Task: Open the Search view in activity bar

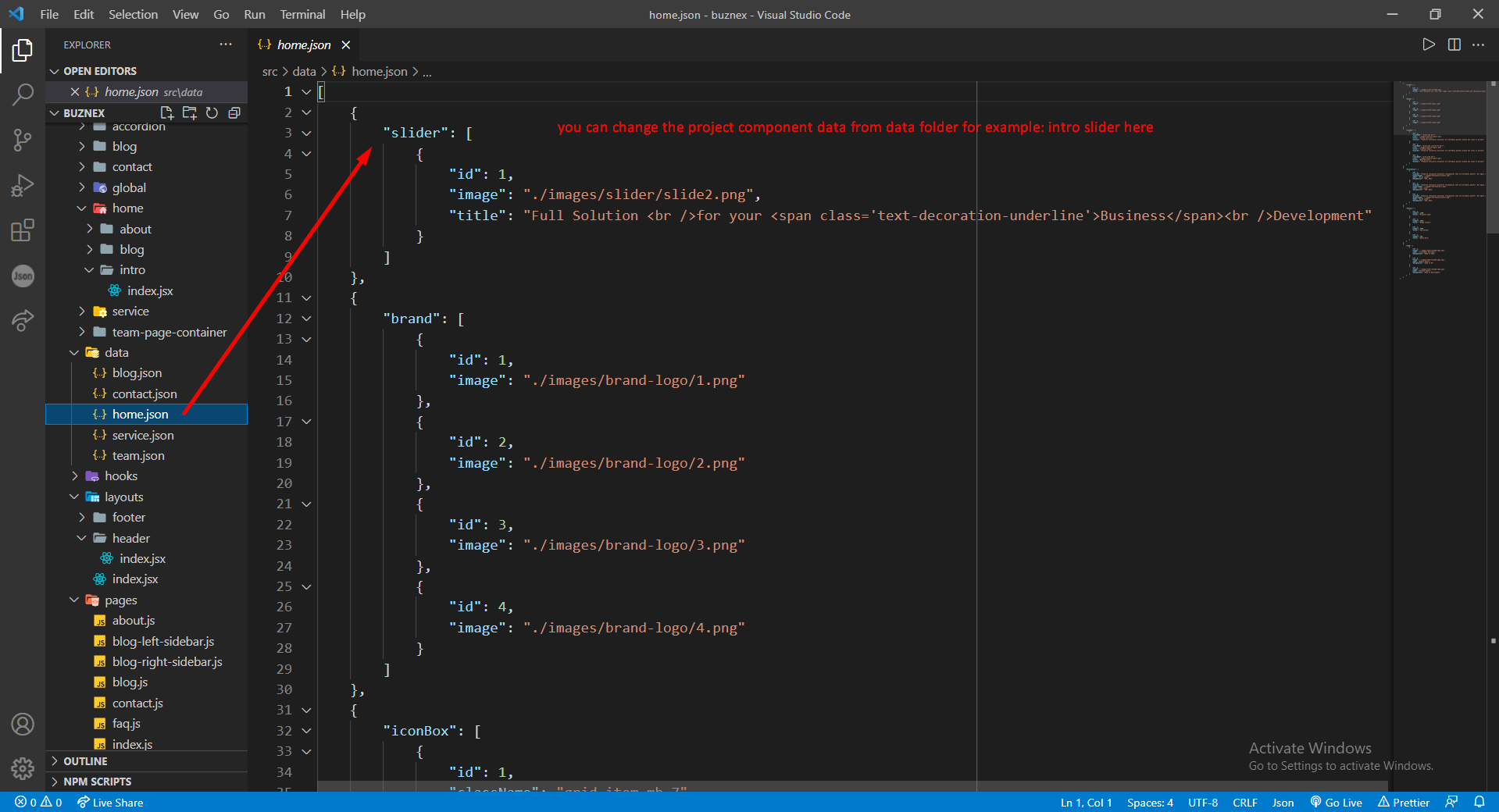Action: (23, 95)
